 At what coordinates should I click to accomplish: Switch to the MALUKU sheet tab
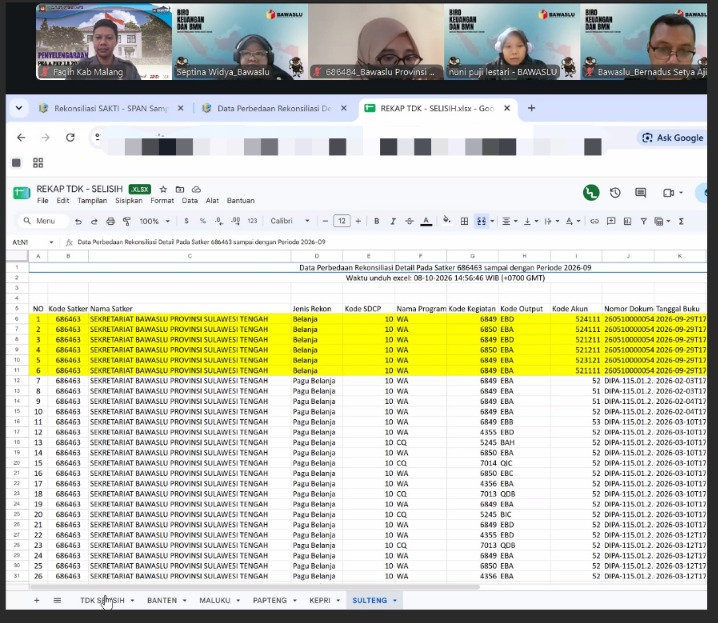click(x=215, y=600)
